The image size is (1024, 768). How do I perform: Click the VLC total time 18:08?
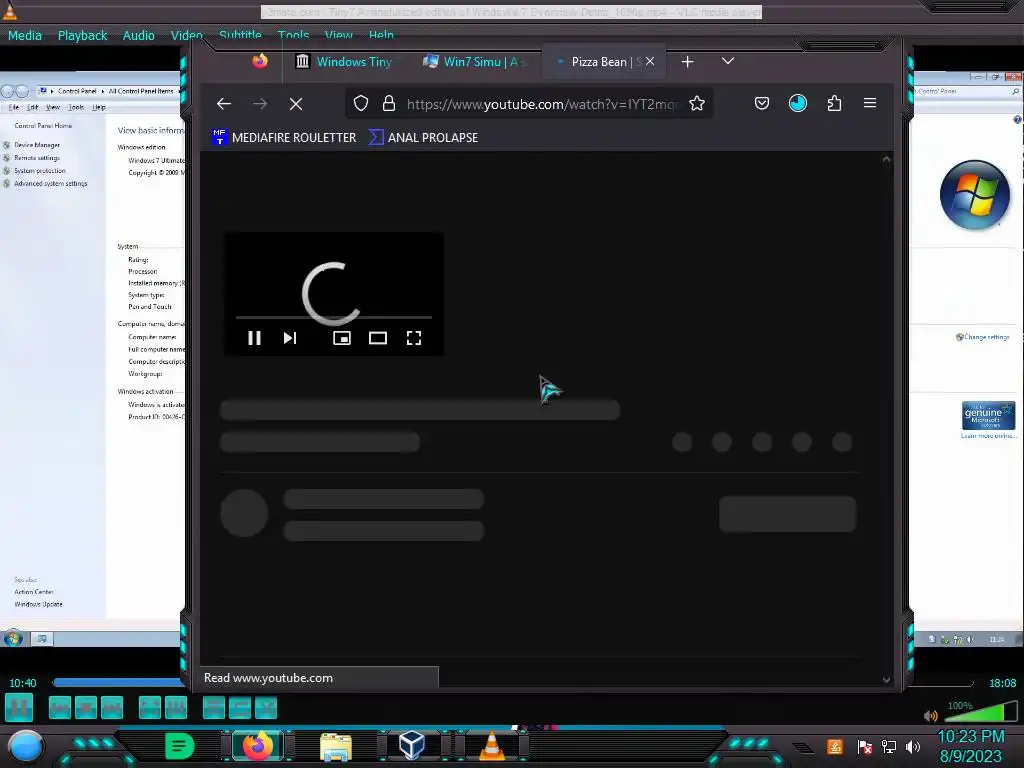(1002, 683)
